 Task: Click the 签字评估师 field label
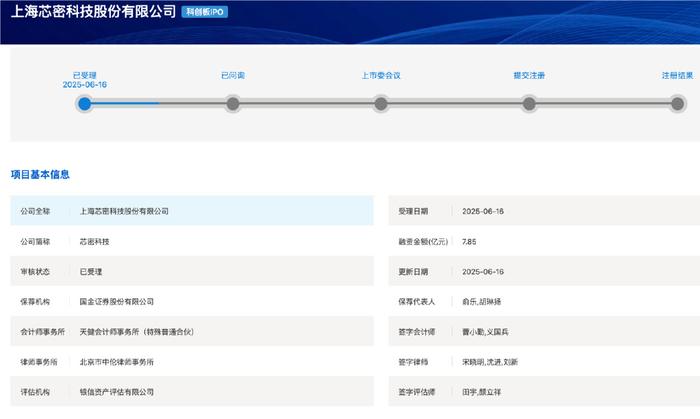click(417, 392)
